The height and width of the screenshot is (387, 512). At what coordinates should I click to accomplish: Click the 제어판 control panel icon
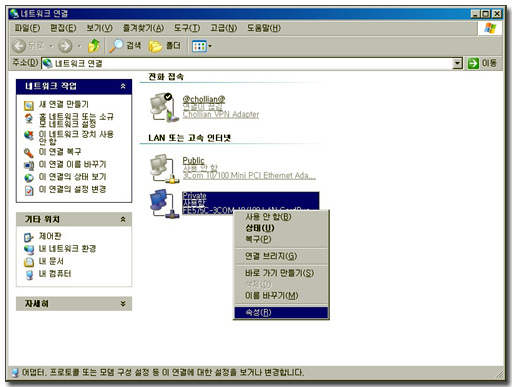[29, 237]
